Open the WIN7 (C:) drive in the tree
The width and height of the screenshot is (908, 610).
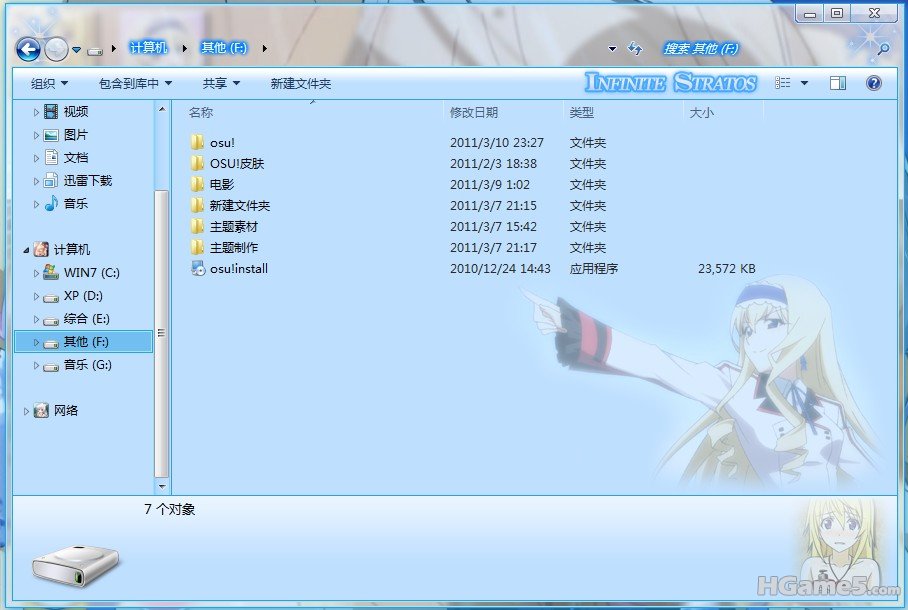[x=91, y=272]
